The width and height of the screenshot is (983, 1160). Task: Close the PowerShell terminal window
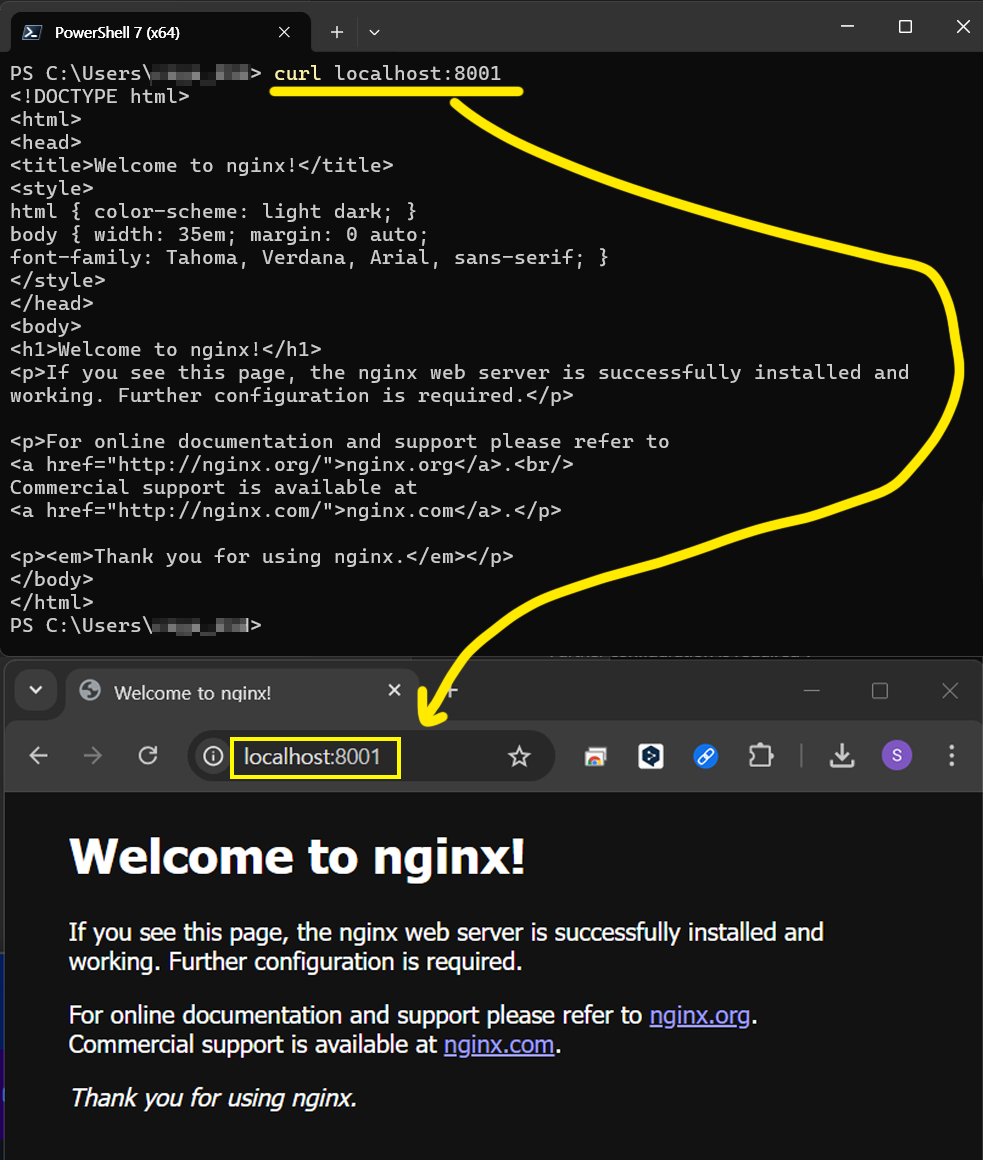[x=963, y=27]
